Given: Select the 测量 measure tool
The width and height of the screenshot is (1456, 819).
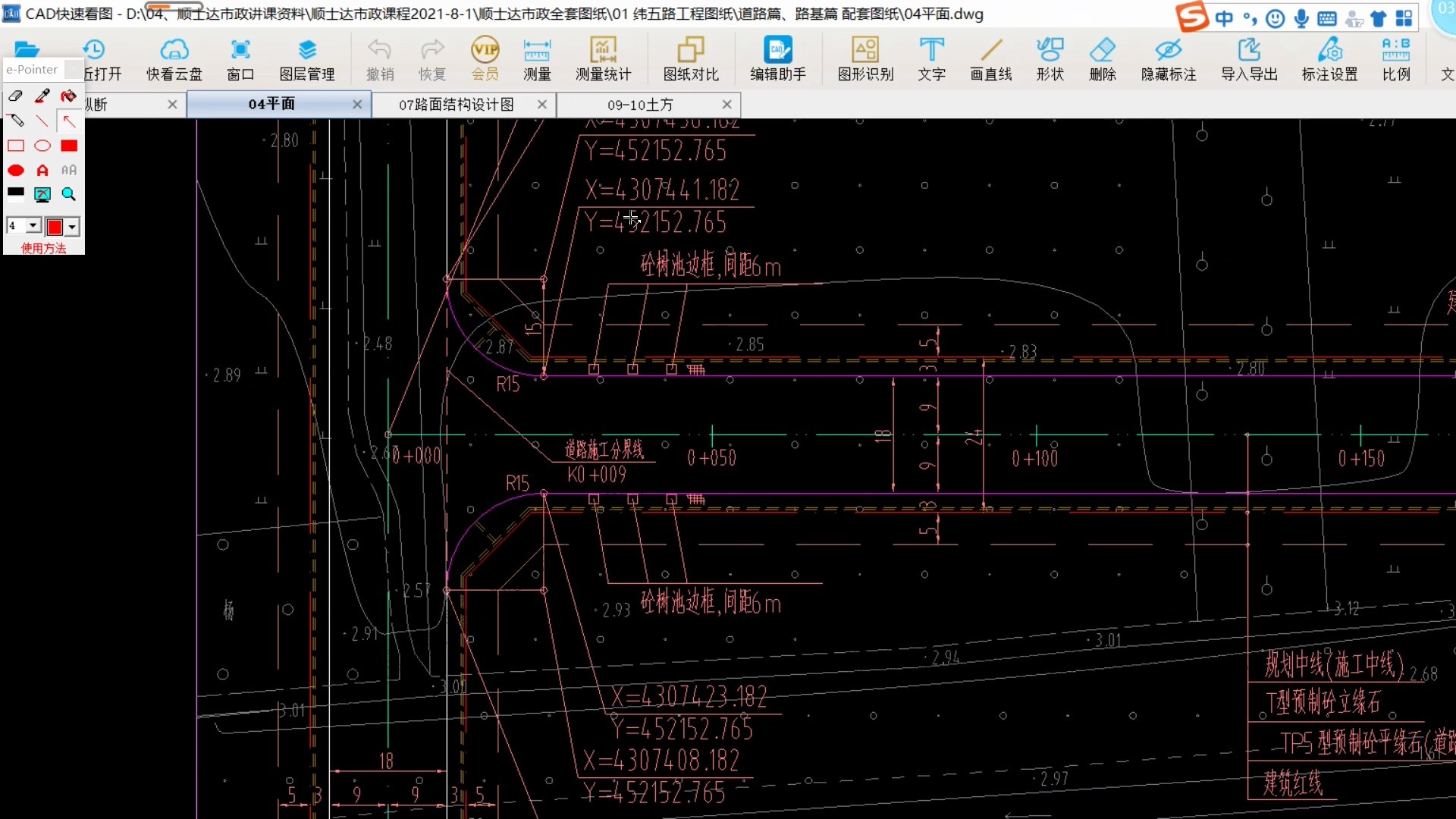Looking at the screenshot, I should point(537,59).
